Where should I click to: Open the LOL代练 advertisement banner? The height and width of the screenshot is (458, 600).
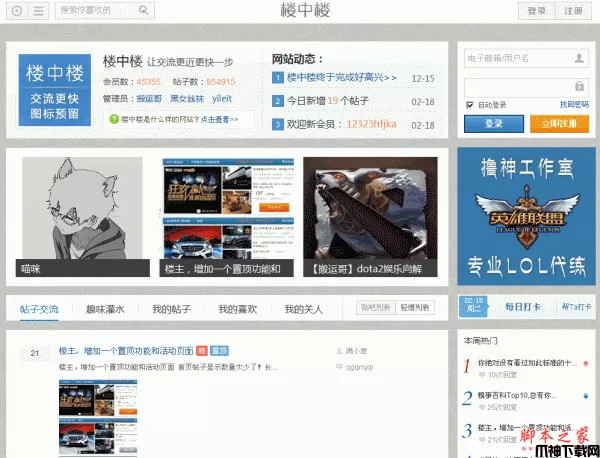[526, 217]
